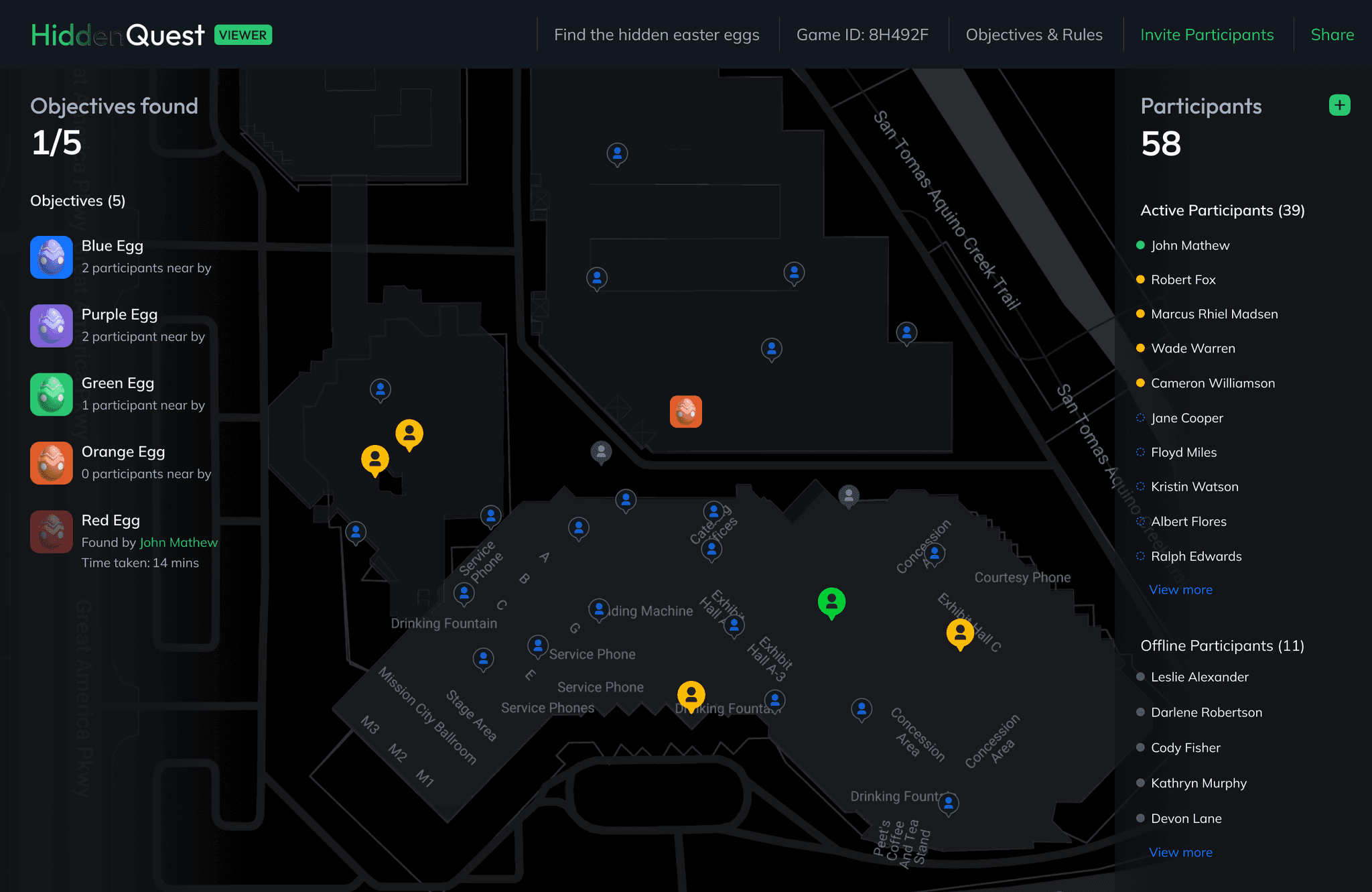
Task: Click the Share link
Action: pos(1332,35)
